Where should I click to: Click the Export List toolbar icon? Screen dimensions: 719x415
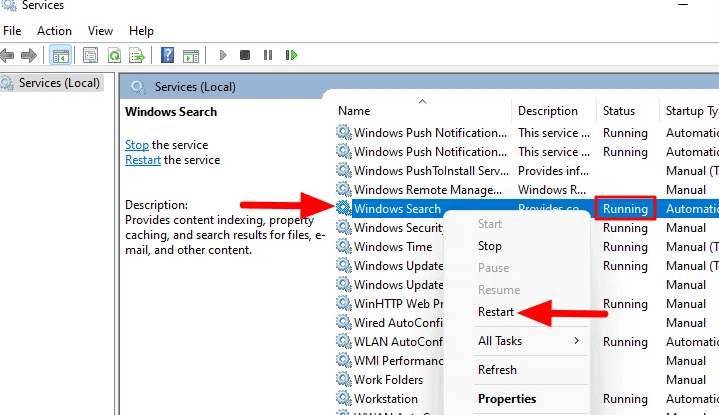(137, 55)
